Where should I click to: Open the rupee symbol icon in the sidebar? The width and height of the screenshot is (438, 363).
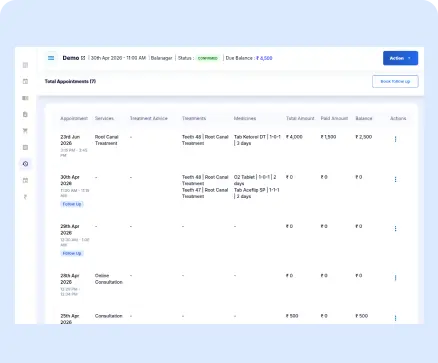25,197
